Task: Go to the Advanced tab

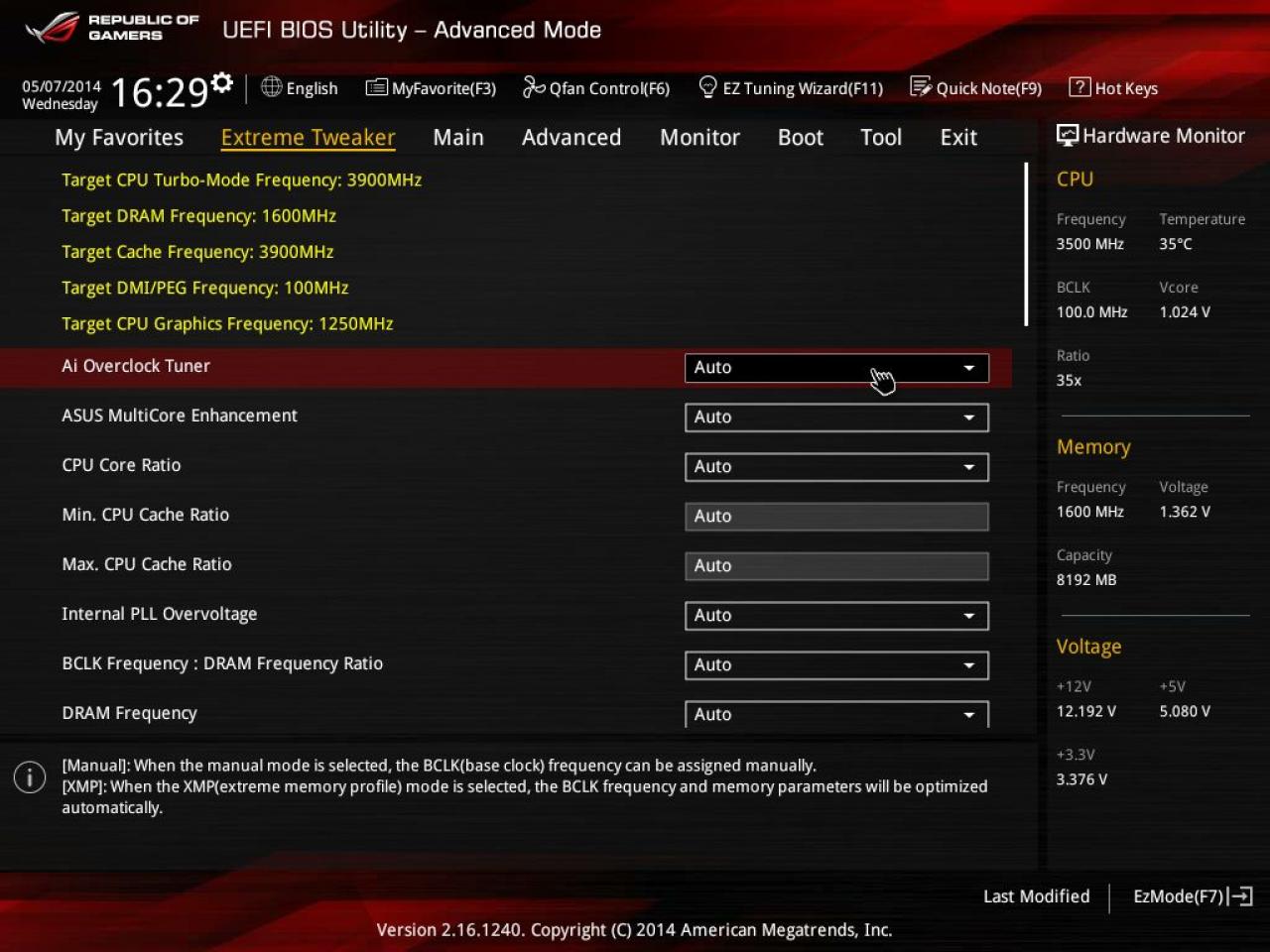Action: [x=571, y=138]
